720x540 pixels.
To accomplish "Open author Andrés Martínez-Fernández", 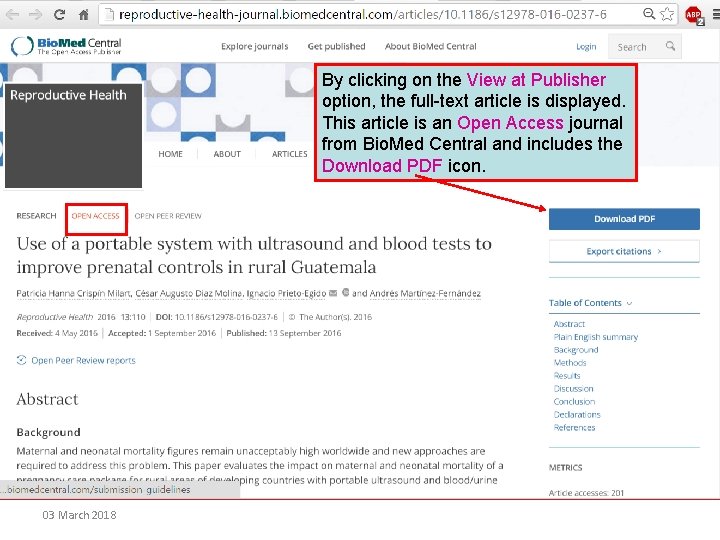I will (425, 293).
